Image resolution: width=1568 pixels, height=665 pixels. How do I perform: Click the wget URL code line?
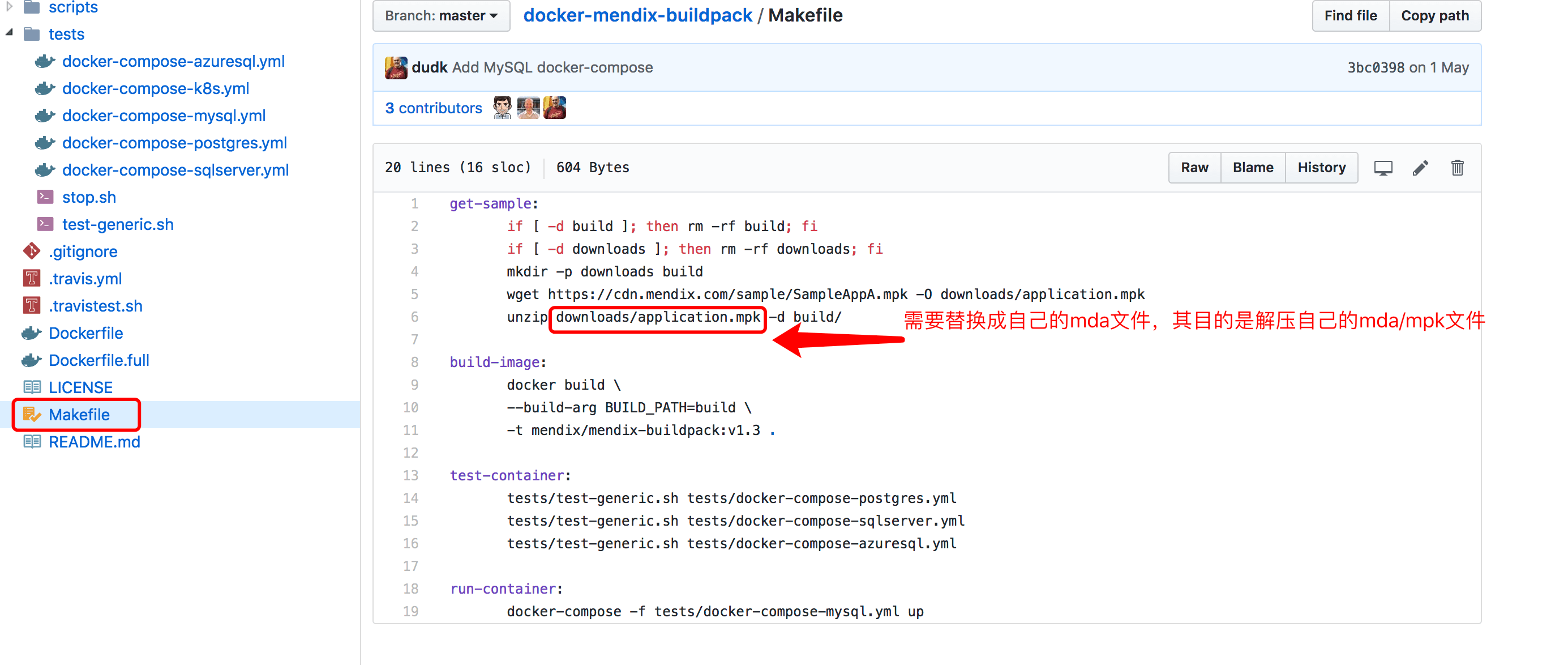coord(826,295)
